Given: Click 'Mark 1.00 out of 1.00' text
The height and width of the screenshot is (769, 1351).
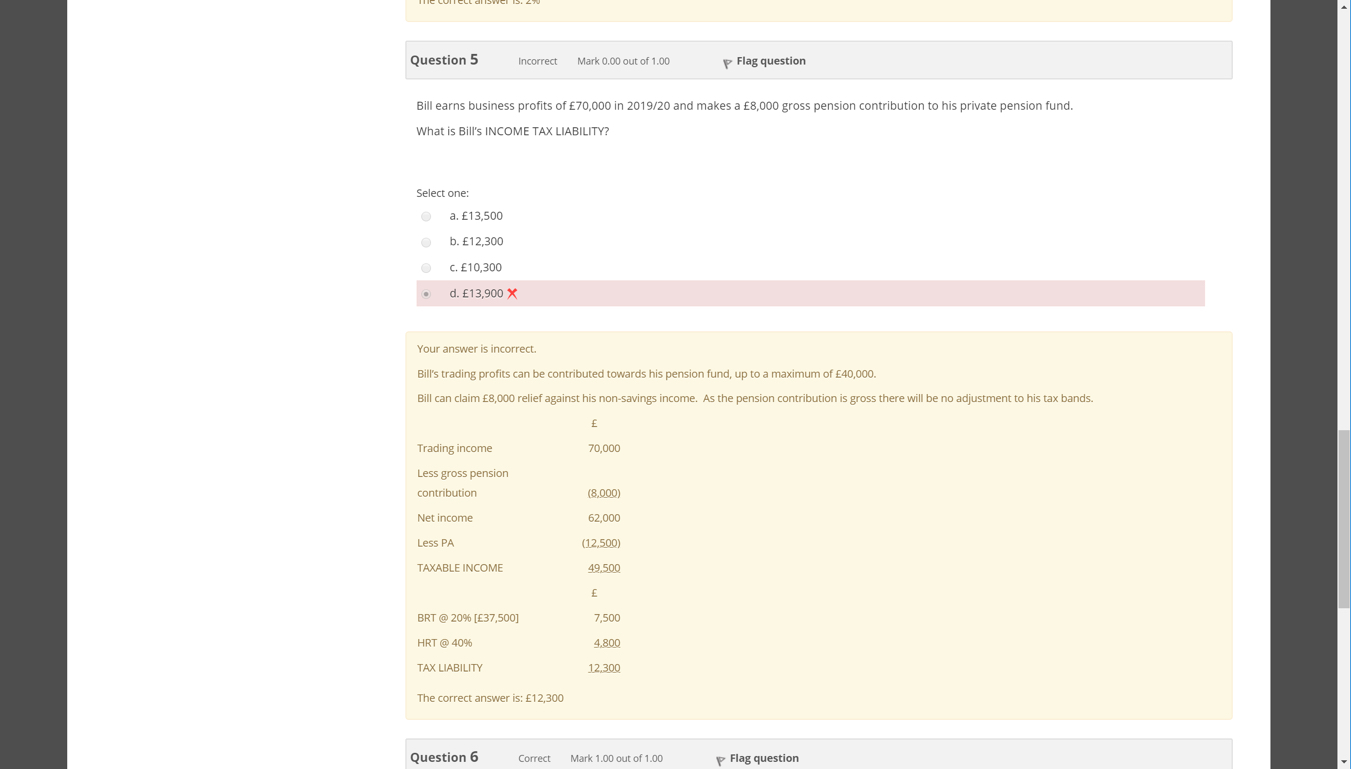Looking at the screenshot, I should [x=616, y=758].
